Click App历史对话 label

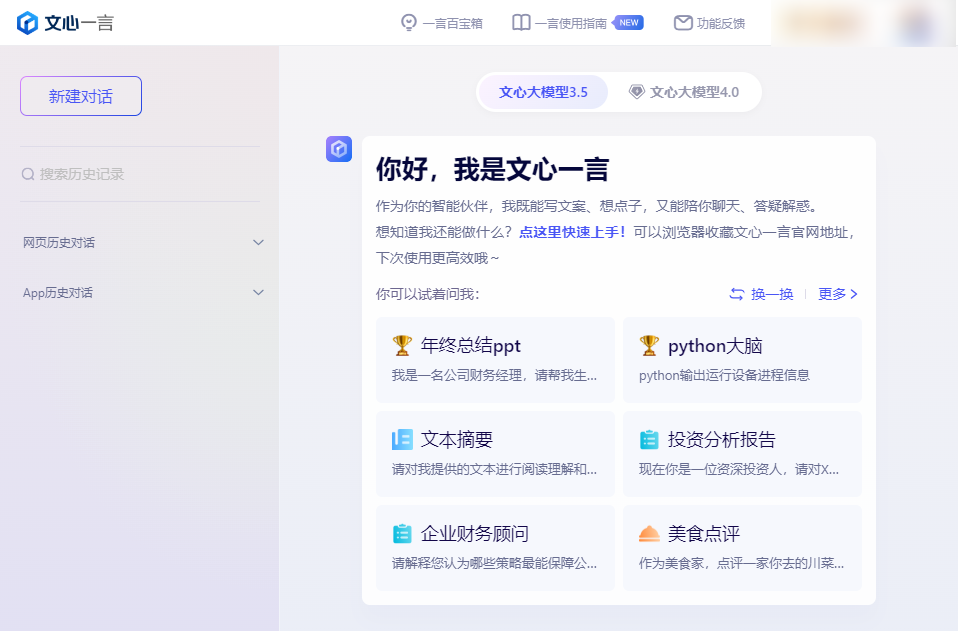tap(58, 293)
